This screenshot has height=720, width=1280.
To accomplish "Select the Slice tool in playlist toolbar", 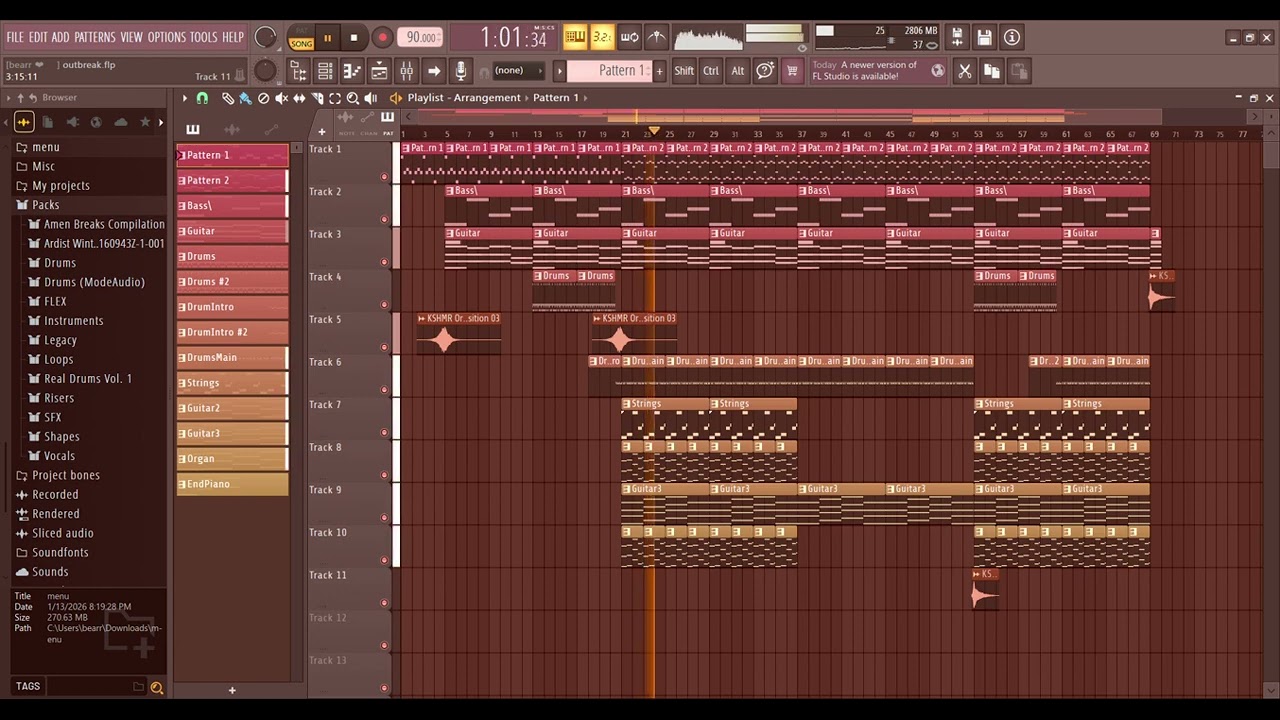I will point(317,98).
